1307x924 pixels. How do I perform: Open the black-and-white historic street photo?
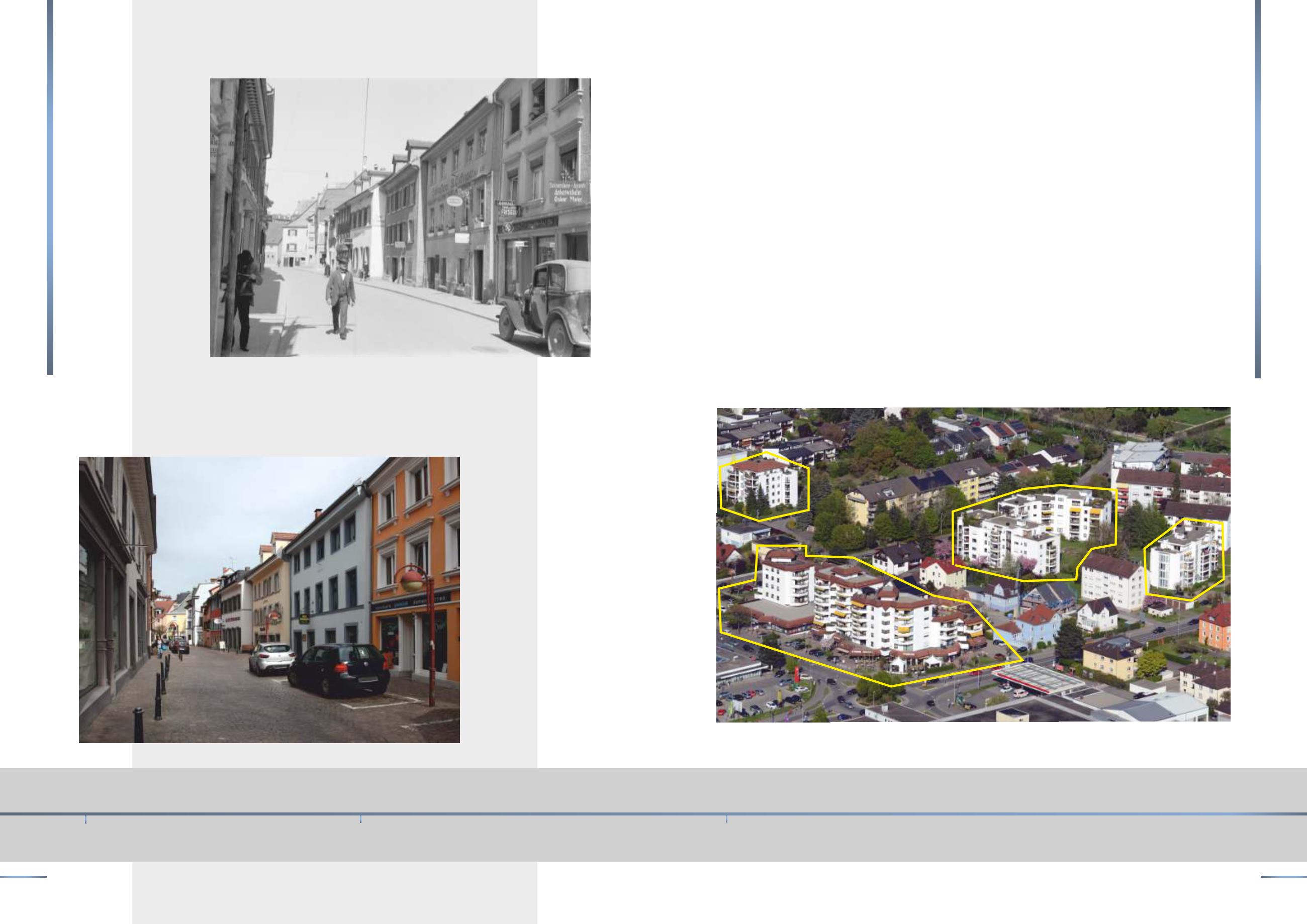[x=400, y=218]
